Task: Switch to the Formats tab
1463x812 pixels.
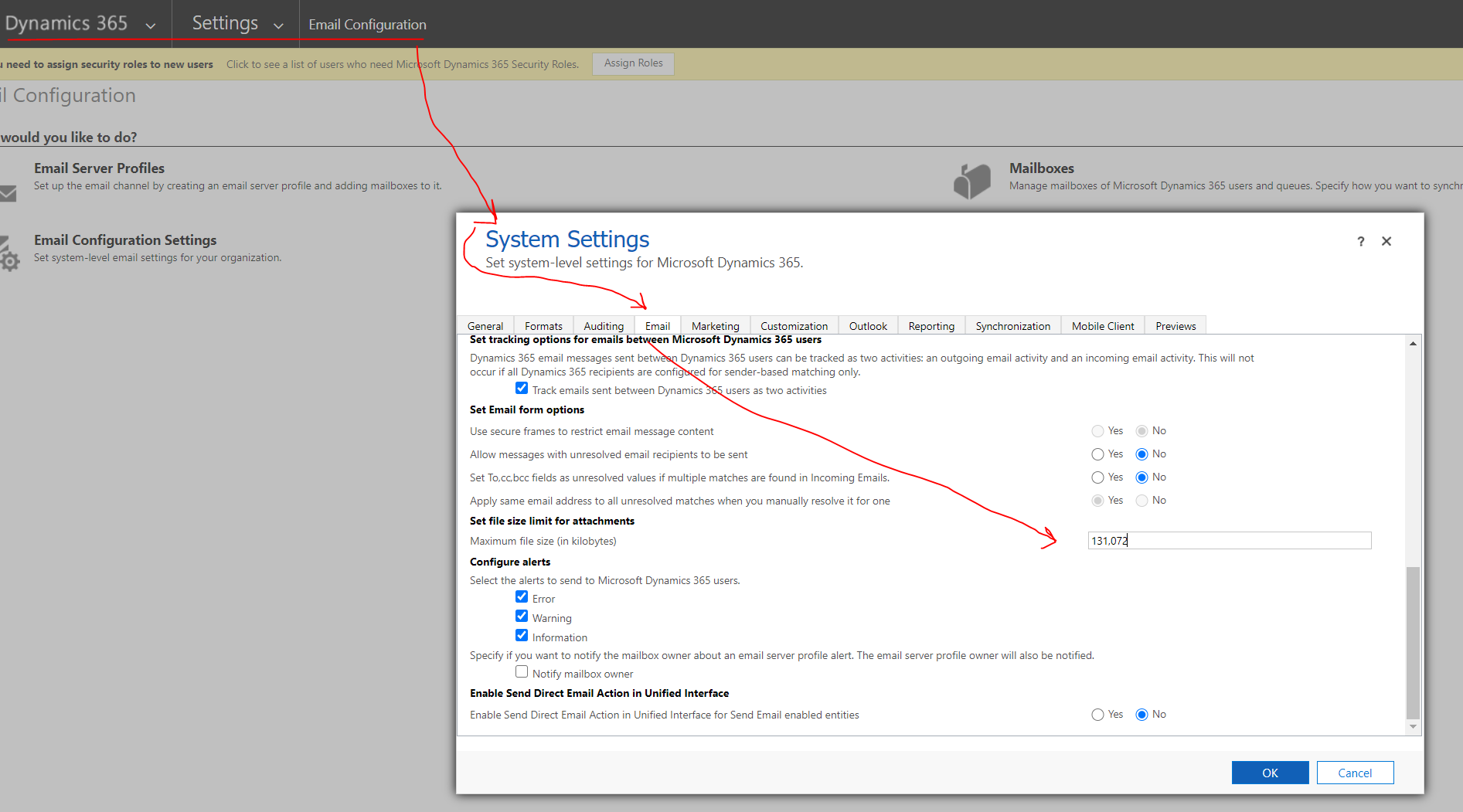Action: 543,326
